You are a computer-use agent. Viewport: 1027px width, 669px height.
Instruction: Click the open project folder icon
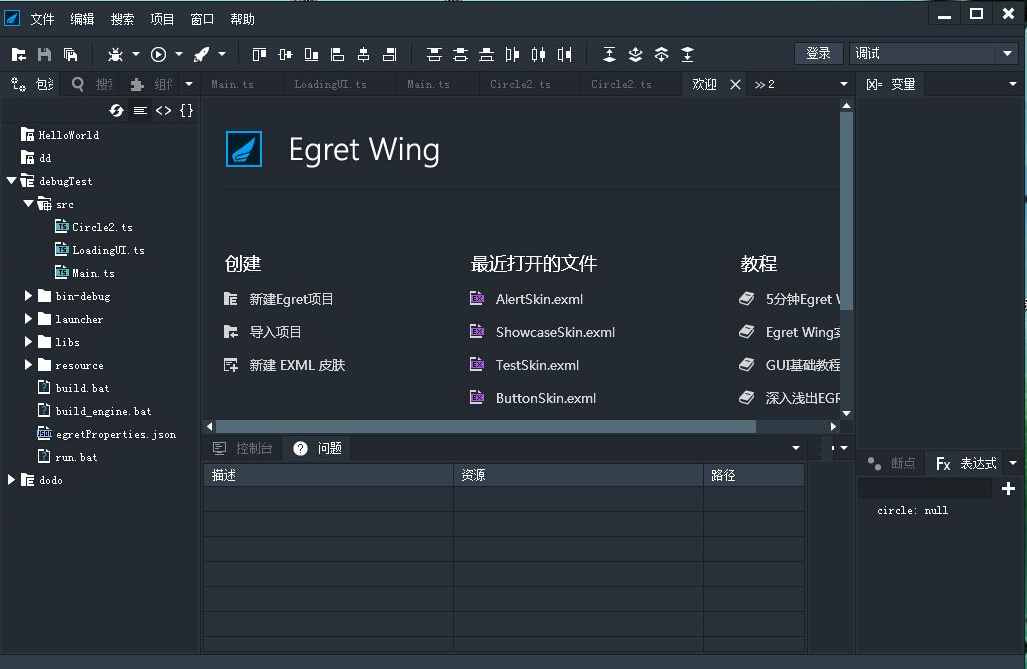pos(19,54)
